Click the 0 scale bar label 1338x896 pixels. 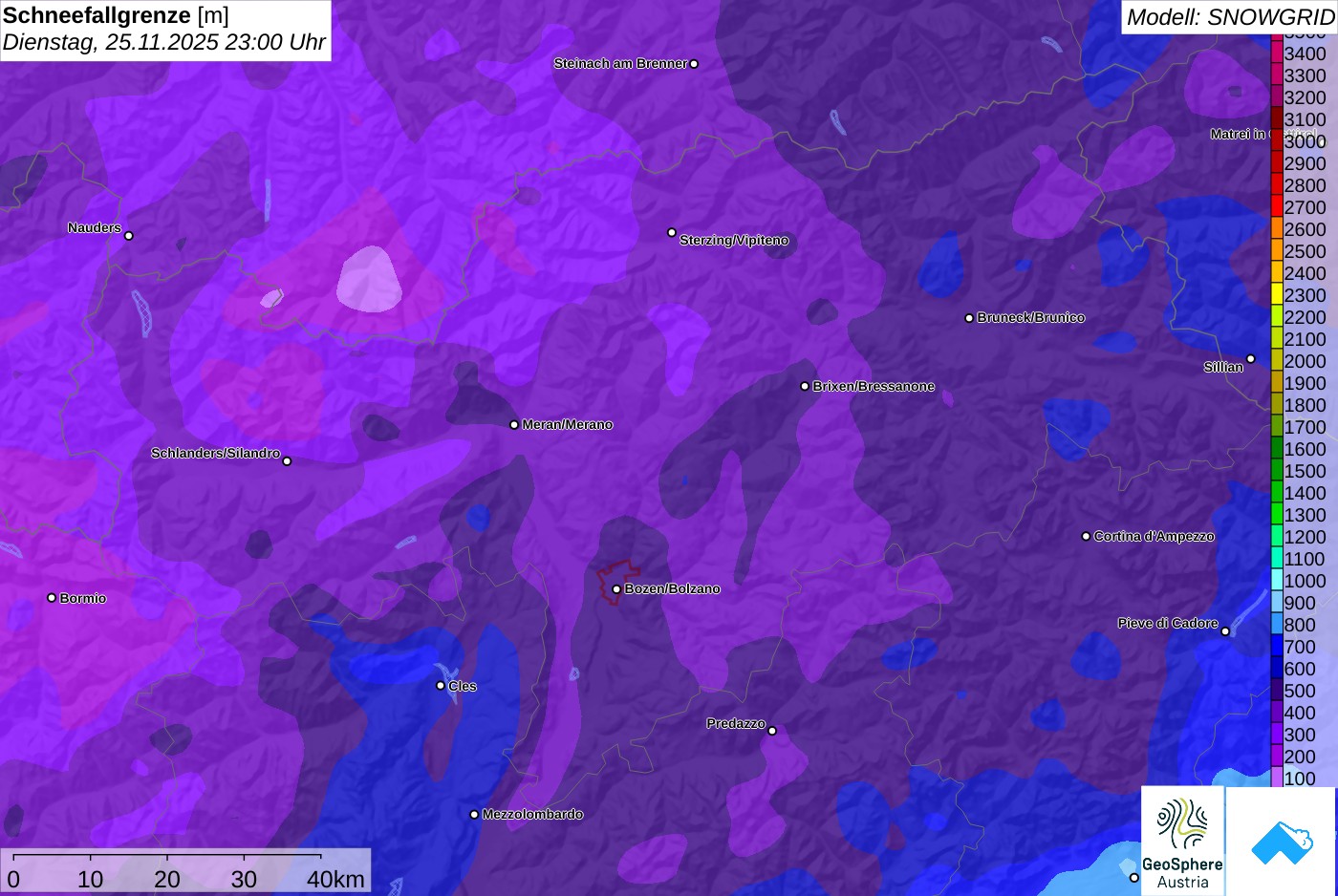pos(13,880)
